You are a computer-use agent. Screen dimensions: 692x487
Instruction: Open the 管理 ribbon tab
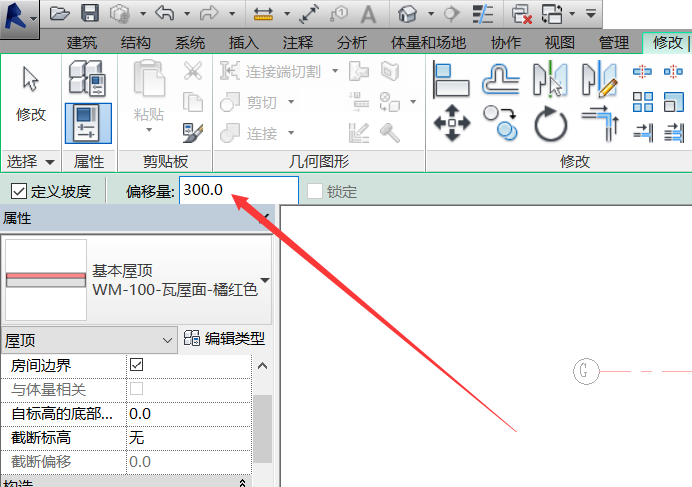coord(613,43)
